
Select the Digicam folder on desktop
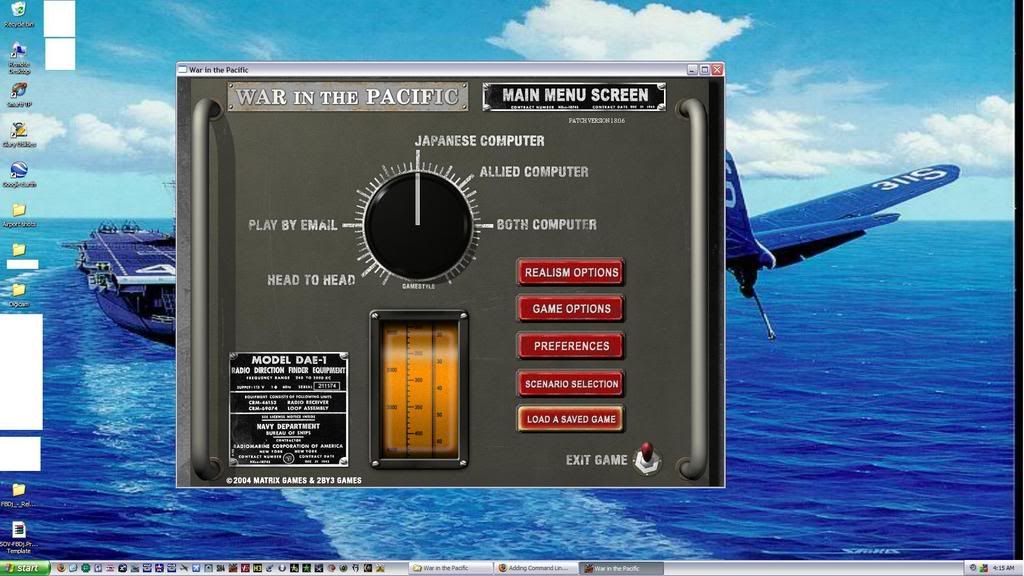point(19,295)
